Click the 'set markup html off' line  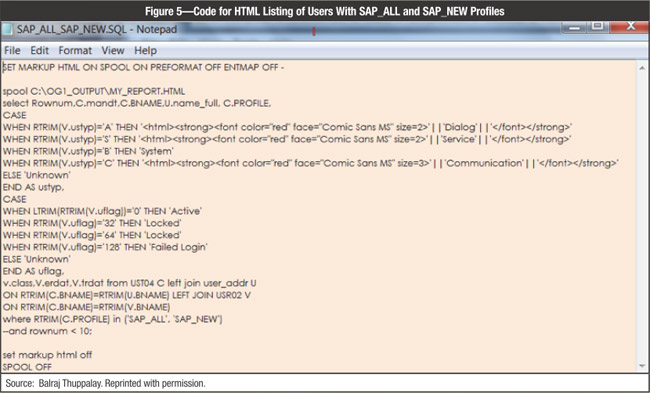[x=47, y=355]
